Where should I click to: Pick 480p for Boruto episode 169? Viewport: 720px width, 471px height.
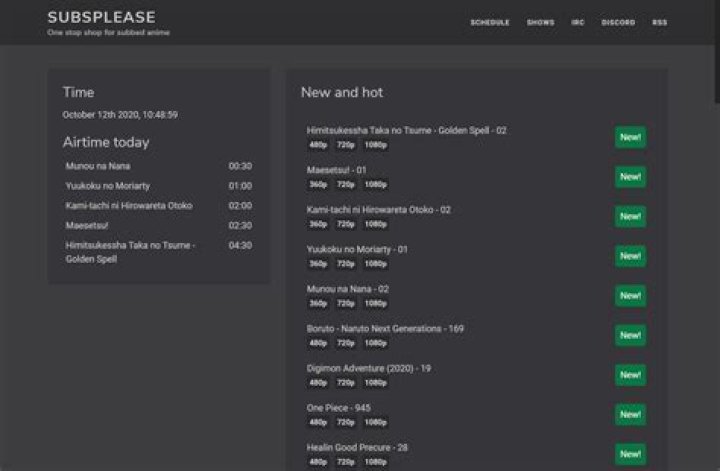[x=317, y=343]
